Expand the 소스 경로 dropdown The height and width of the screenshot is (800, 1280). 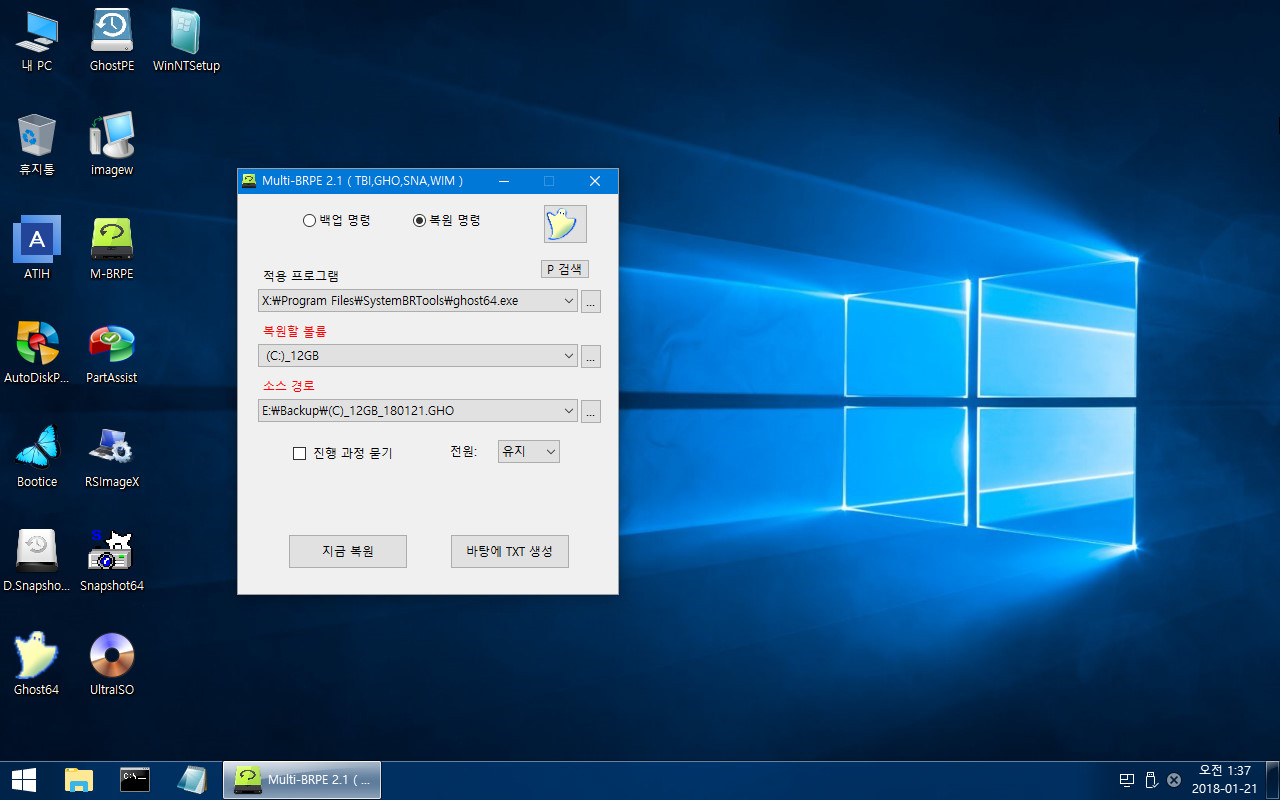pos(568,410)
